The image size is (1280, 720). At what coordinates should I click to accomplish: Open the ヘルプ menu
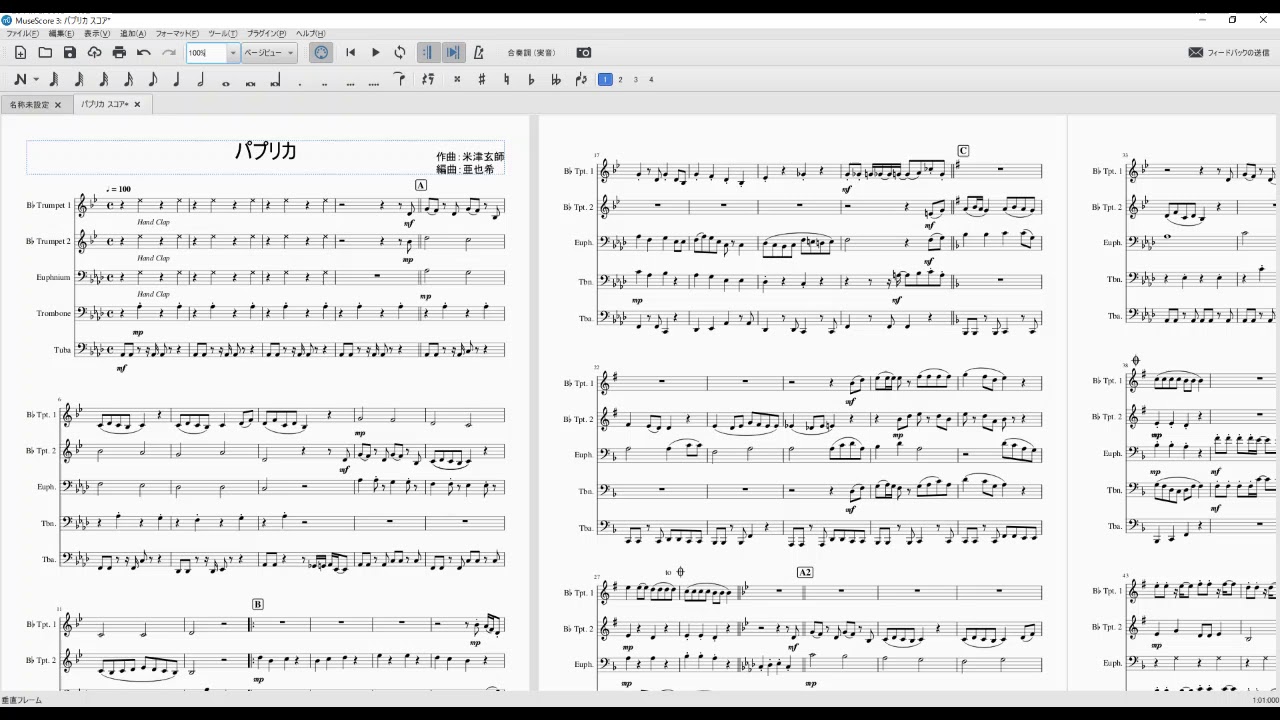(310, 34)
